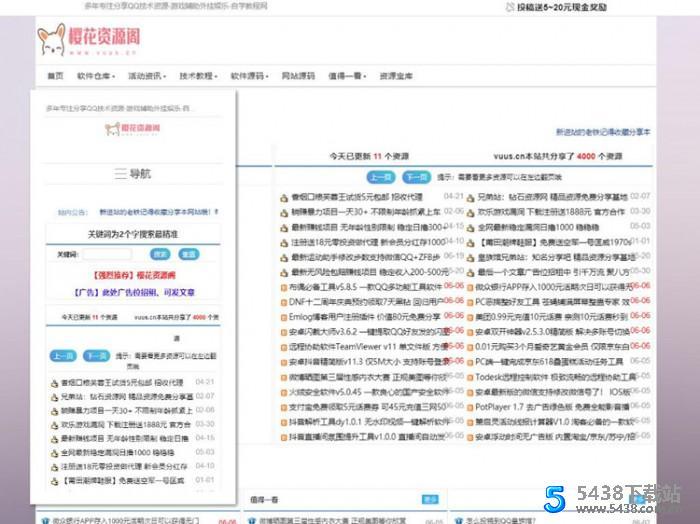Viewport: 700px width, 524px height.
Task: Open the 首页 menu item
Action: coord(56,76)
